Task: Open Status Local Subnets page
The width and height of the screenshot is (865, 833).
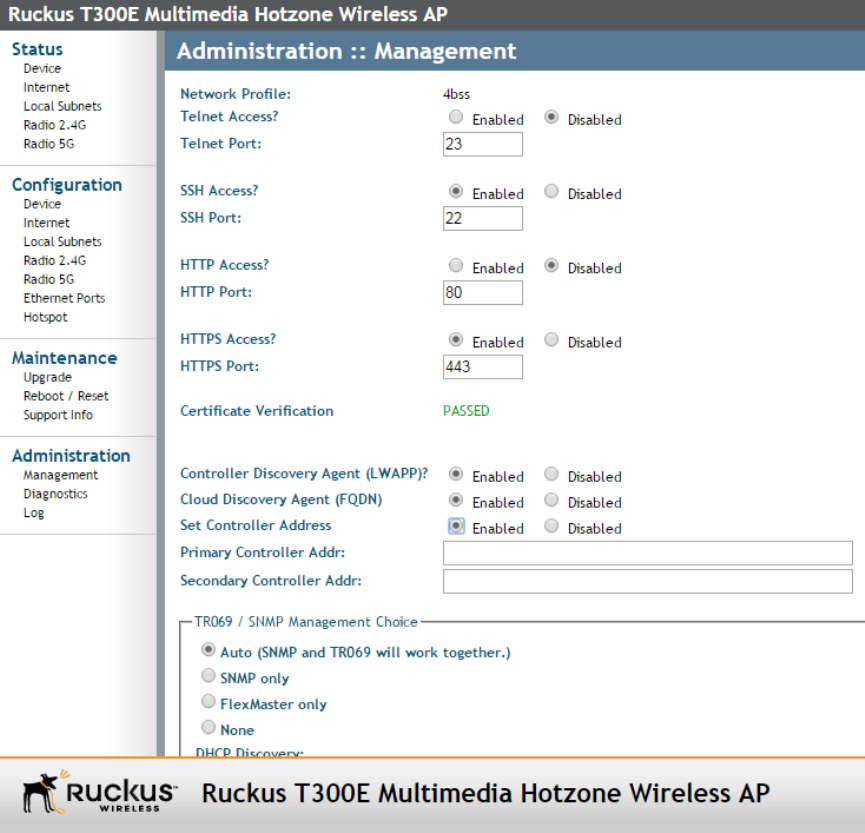Action: tap(62, 106)
